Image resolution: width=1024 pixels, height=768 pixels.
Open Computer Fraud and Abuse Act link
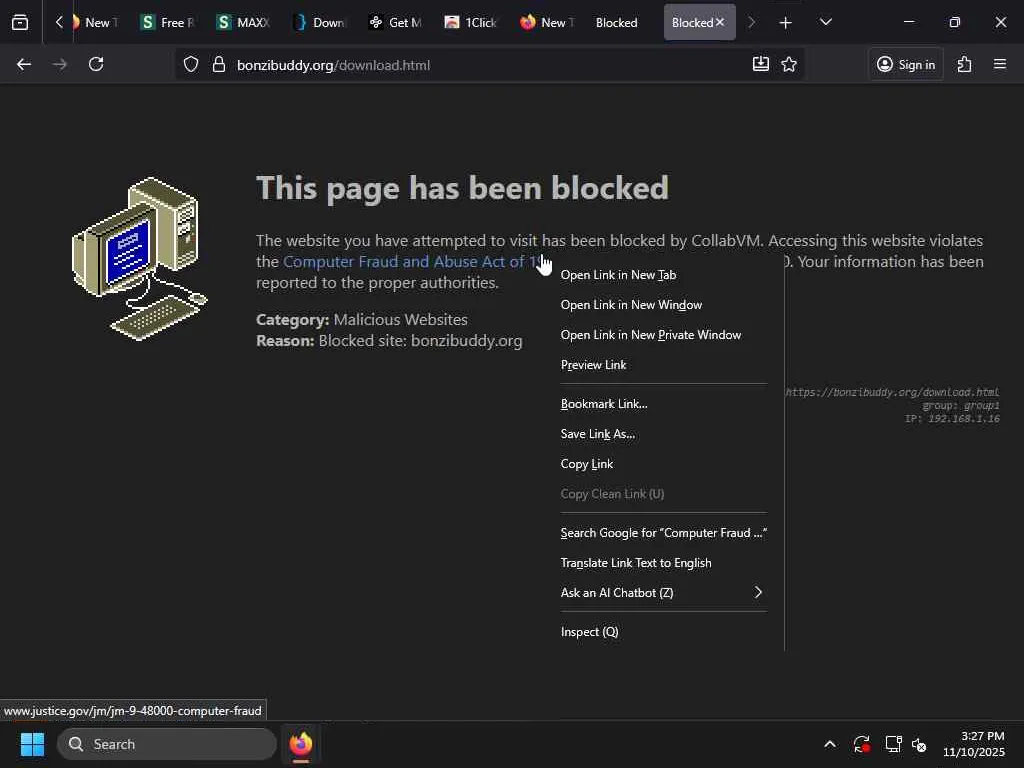pos(410,262)
